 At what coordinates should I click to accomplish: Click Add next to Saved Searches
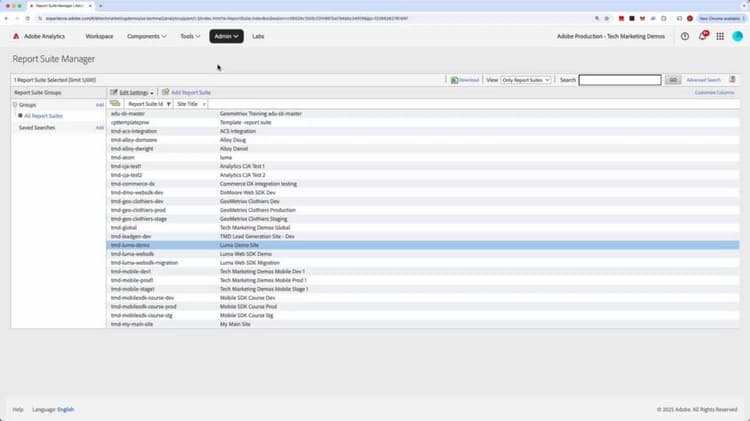point(99,128)
